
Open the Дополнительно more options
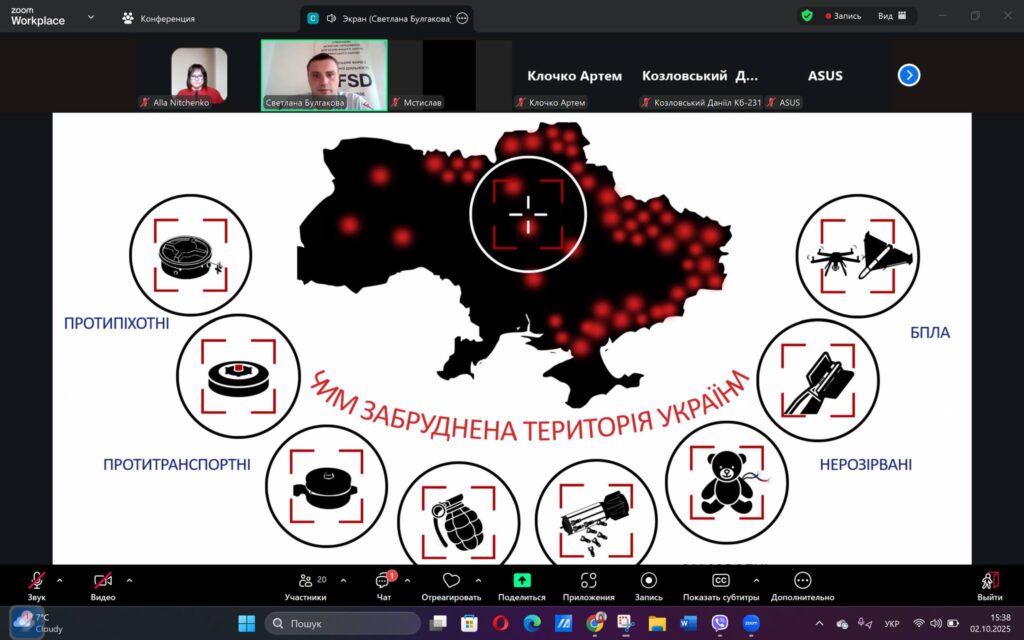tap(802, 581)
